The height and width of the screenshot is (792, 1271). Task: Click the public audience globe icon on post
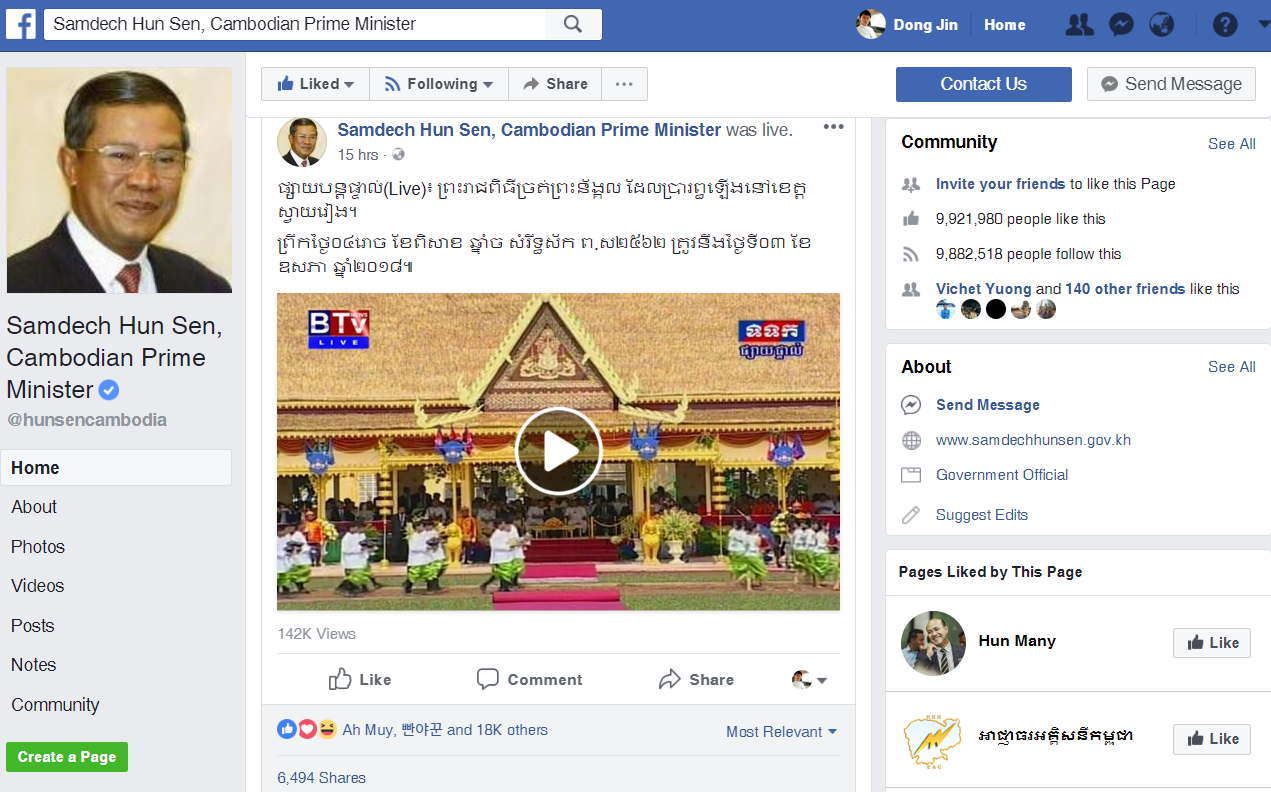coord(398,155)
